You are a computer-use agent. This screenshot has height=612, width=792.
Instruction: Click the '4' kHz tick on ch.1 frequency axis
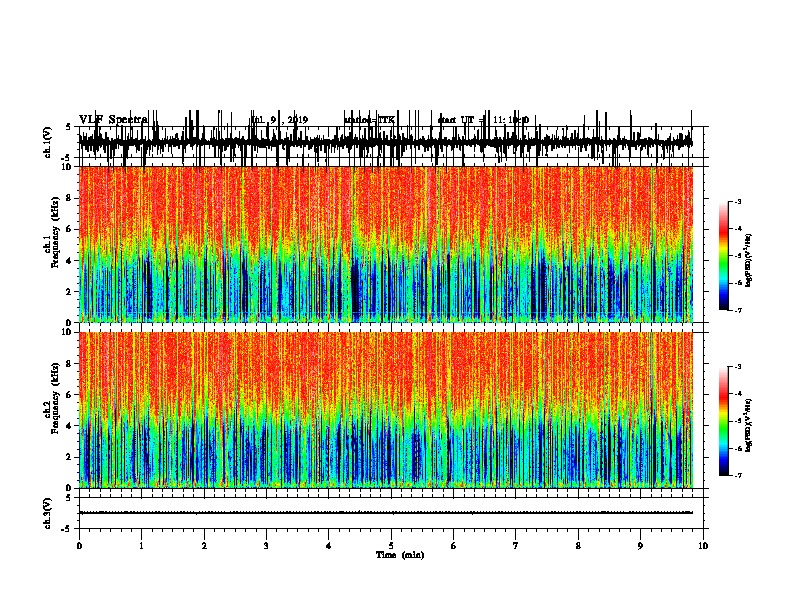(x=69, y=261)
